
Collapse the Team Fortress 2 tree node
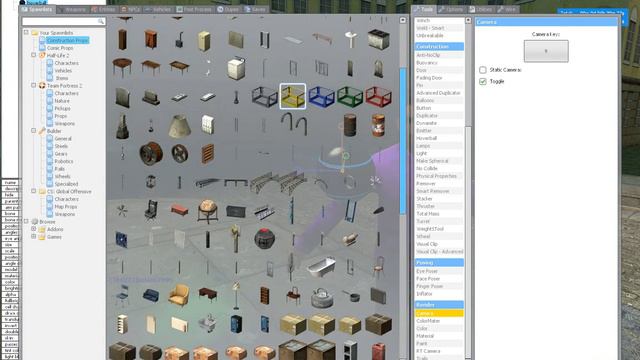click(x=33, y=85)
